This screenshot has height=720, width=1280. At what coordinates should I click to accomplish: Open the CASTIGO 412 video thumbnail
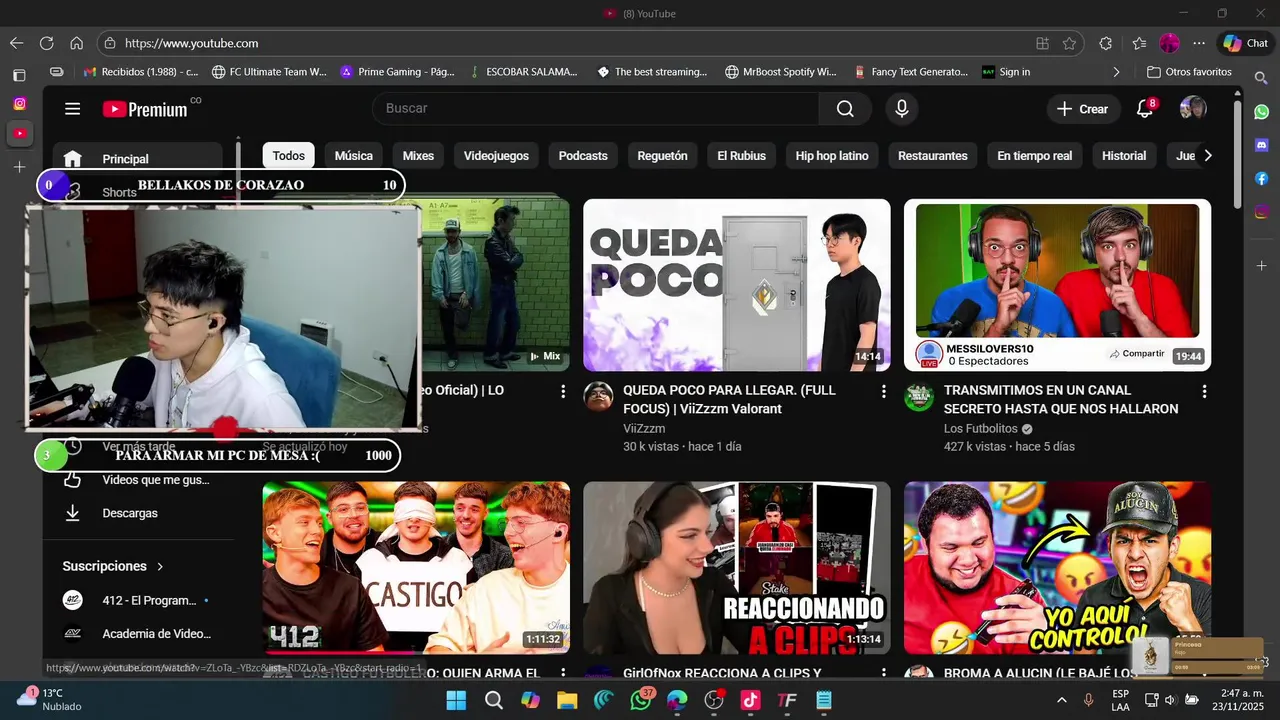416,568
